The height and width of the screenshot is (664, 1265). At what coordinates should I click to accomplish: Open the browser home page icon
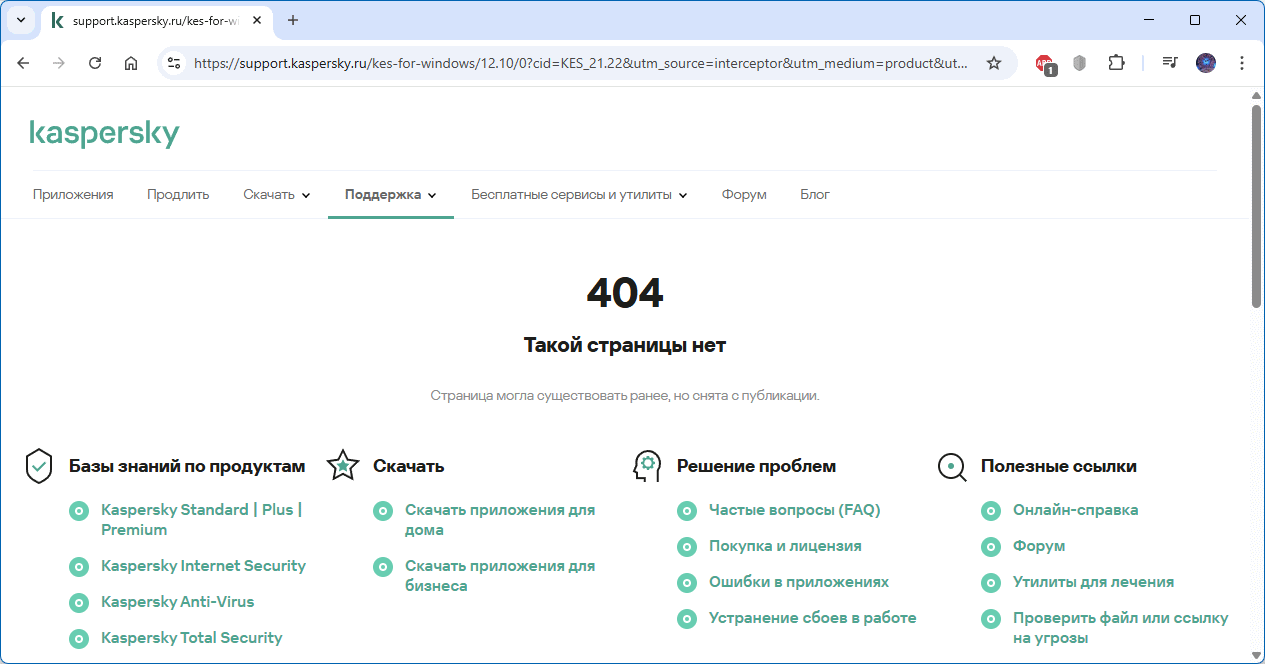(x=131, y=63)
